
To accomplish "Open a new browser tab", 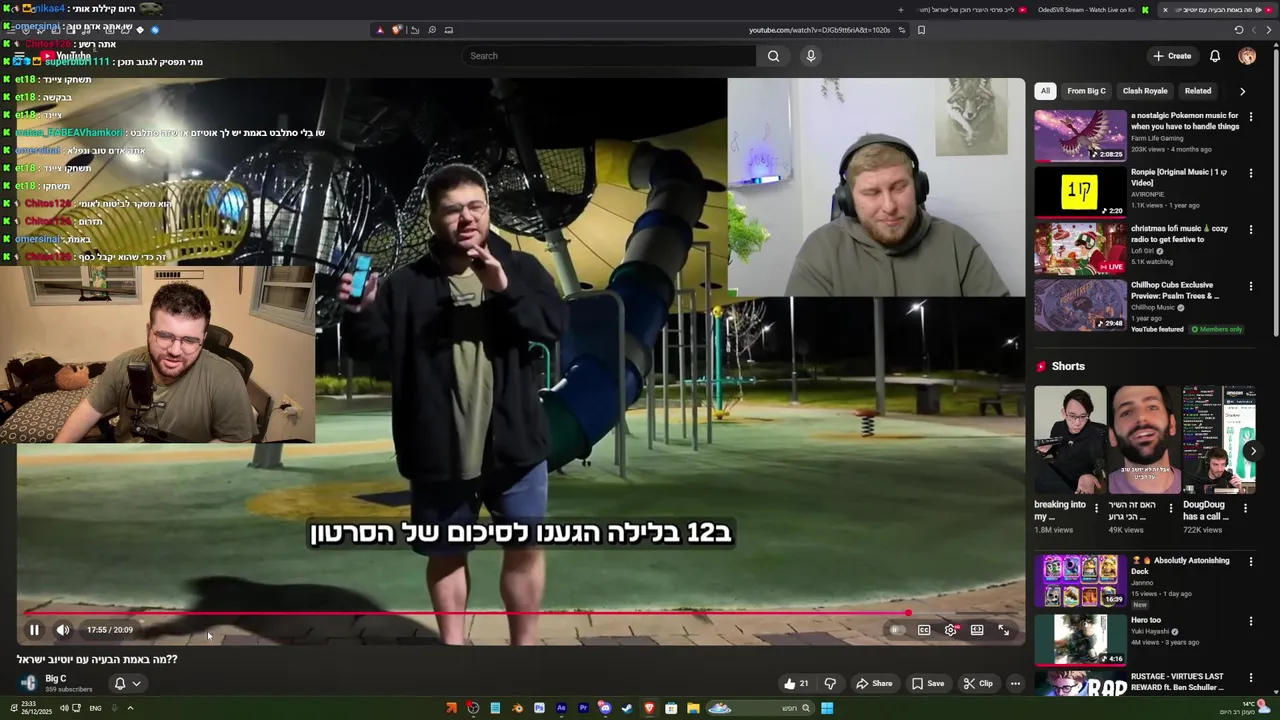I will point(900,10).
